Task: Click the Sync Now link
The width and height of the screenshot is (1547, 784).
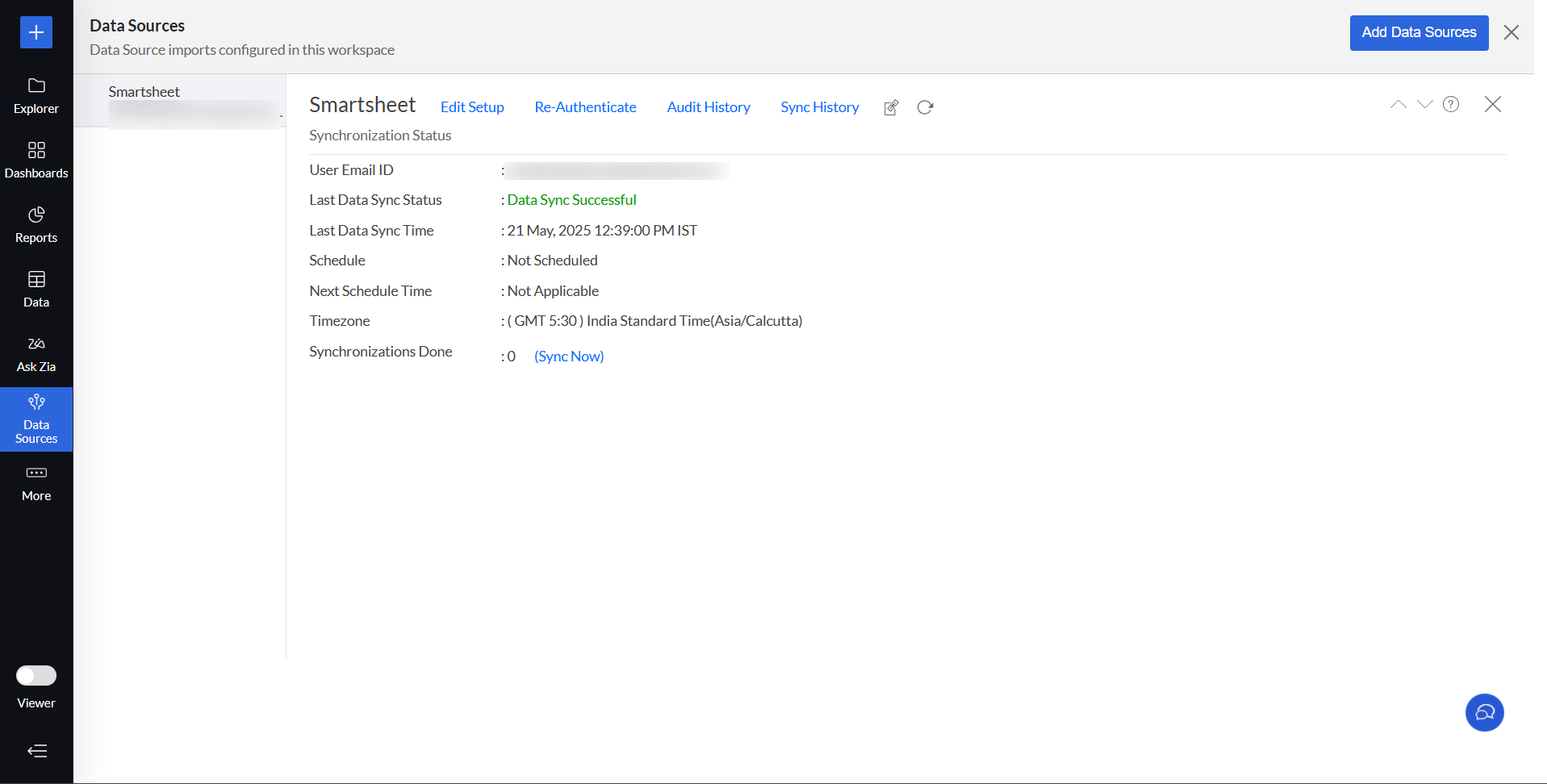Action: pos(569,357)
